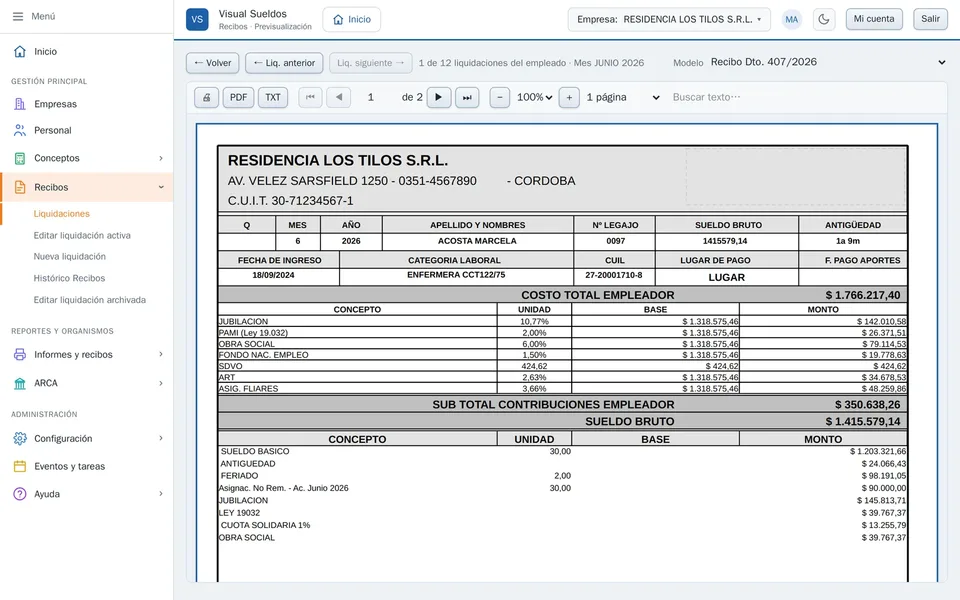Click company name RESIDENCIA LOS TILOS S.R.L. heading
This screenshot has height=600, width=960.
click(x=338, y=160)
